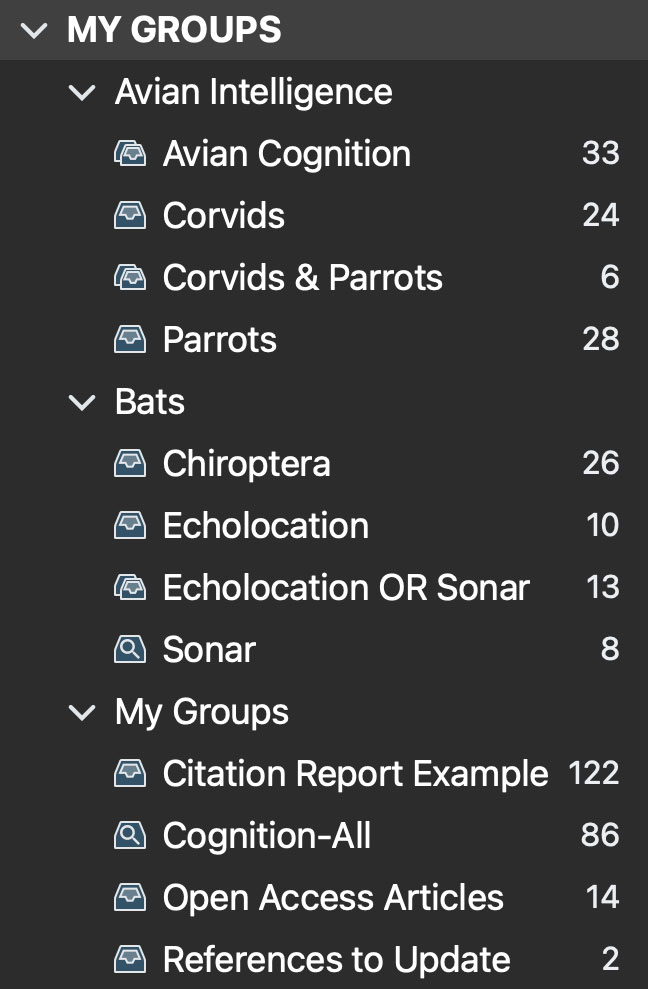
Task: Collapse the Avian Intelligence group set
Action: 81,93
